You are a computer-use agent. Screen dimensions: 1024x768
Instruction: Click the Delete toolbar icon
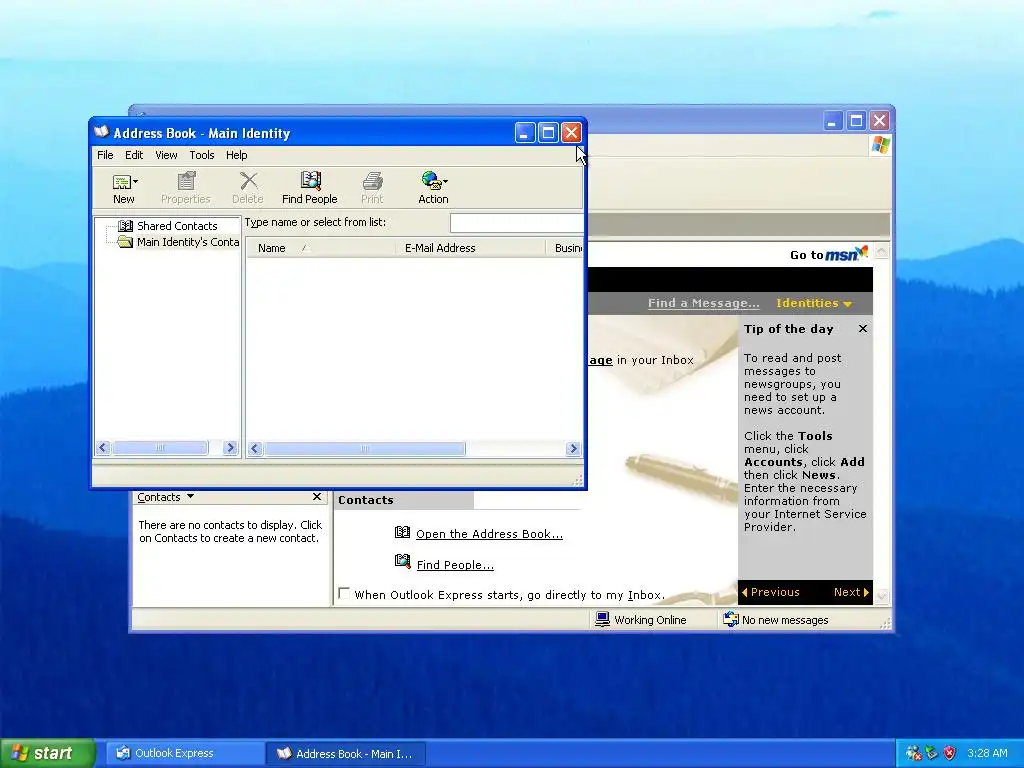(248, 181)
